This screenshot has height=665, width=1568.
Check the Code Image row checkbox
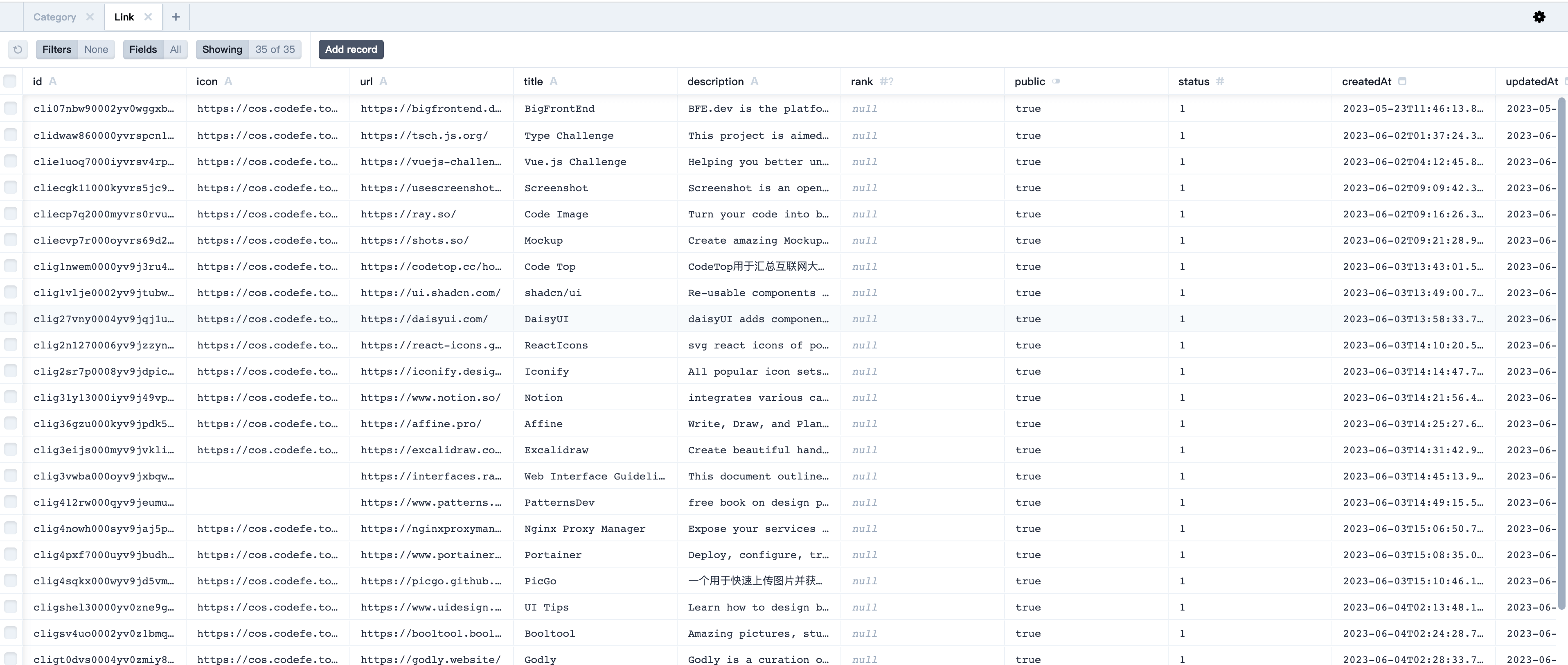click(x=10, y=213)
